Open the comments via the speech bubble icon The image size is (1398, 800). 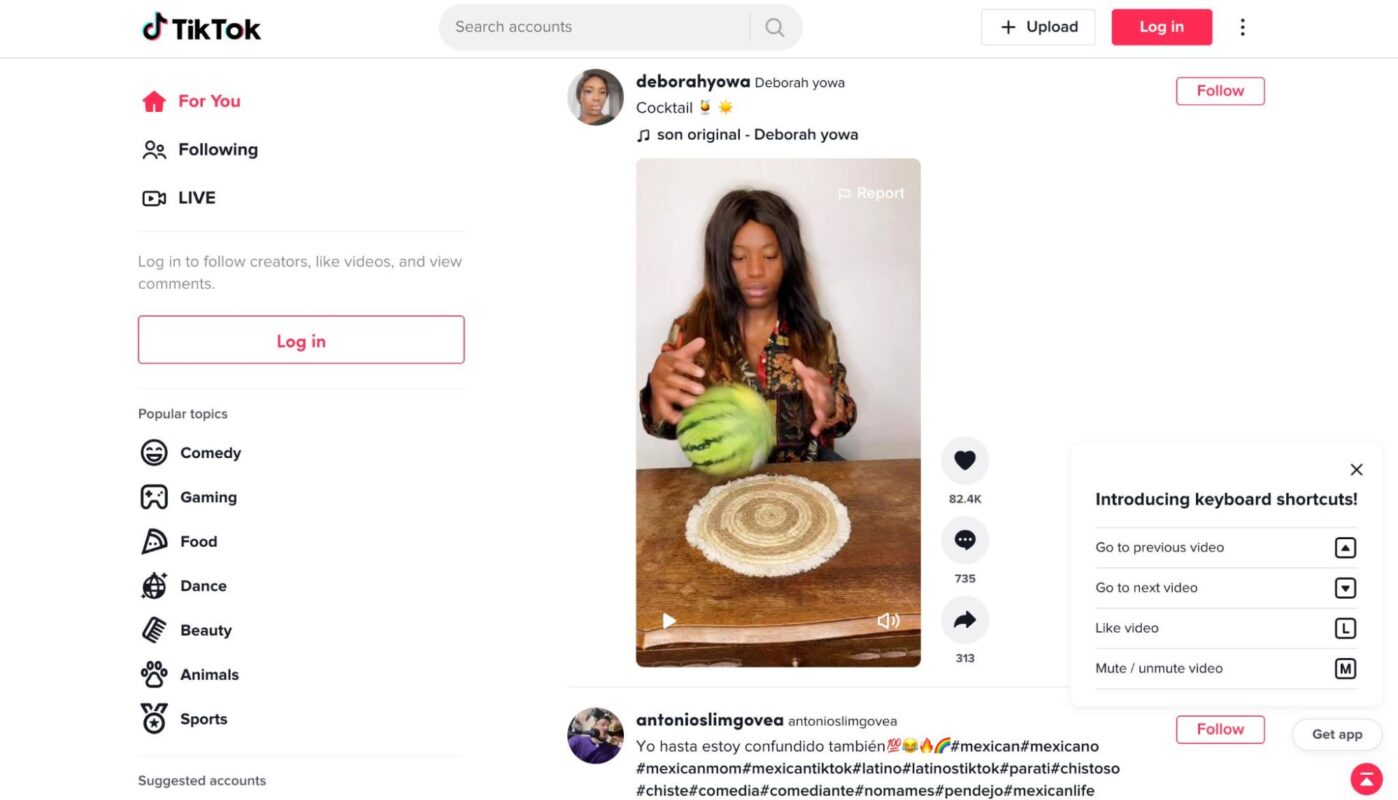964,539
